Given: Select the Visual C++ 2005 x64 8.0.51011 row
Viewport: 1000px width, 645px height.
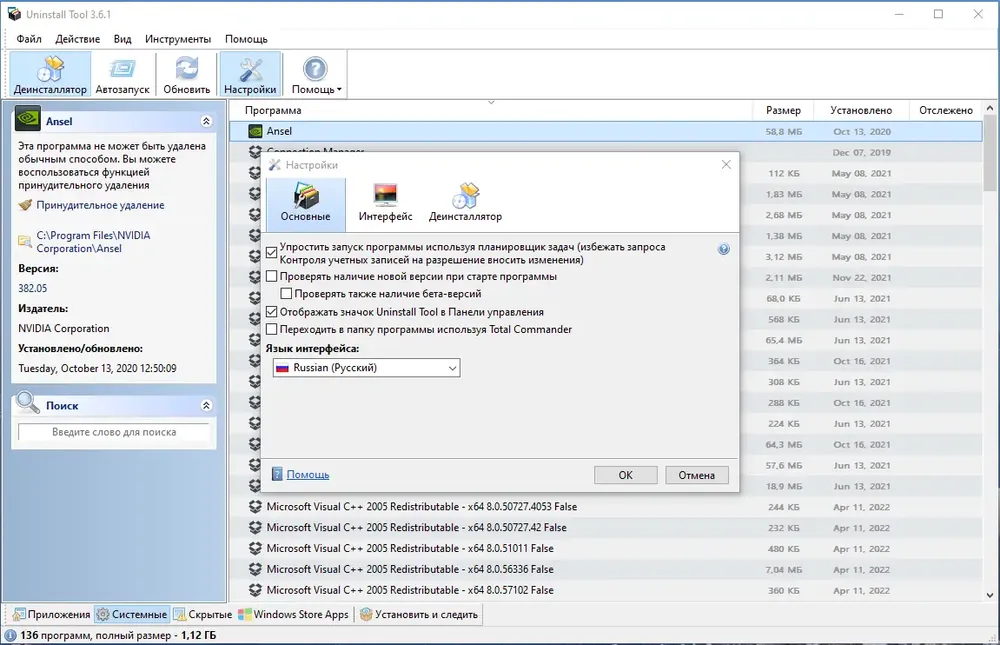Looking at the screenshot, I should click(605, 549).
